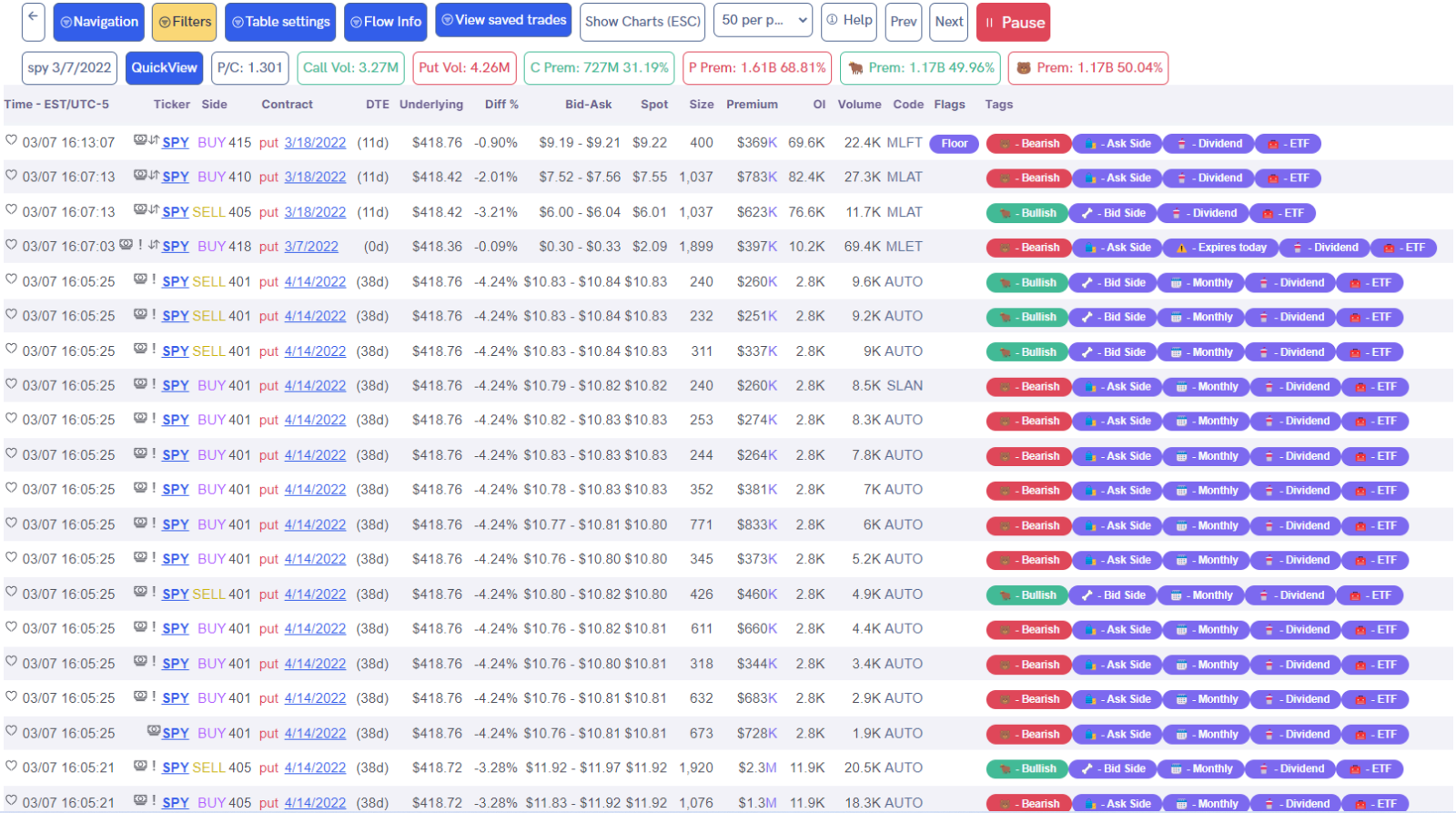Image resolution: width=1456 pixels, height=813 pixels.
Task: Go to the Prev page
Action: [x=903, y=22]
